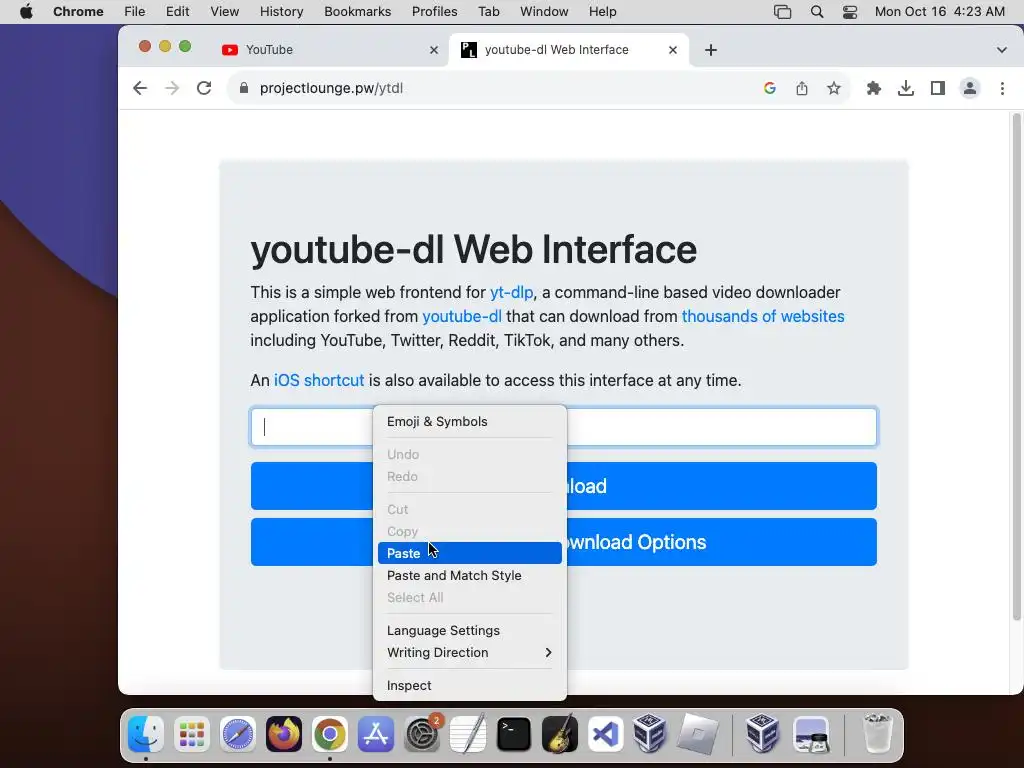Open Chrome's three-dot menu
Screen dimensions: 1024x768
point(1002,88)
